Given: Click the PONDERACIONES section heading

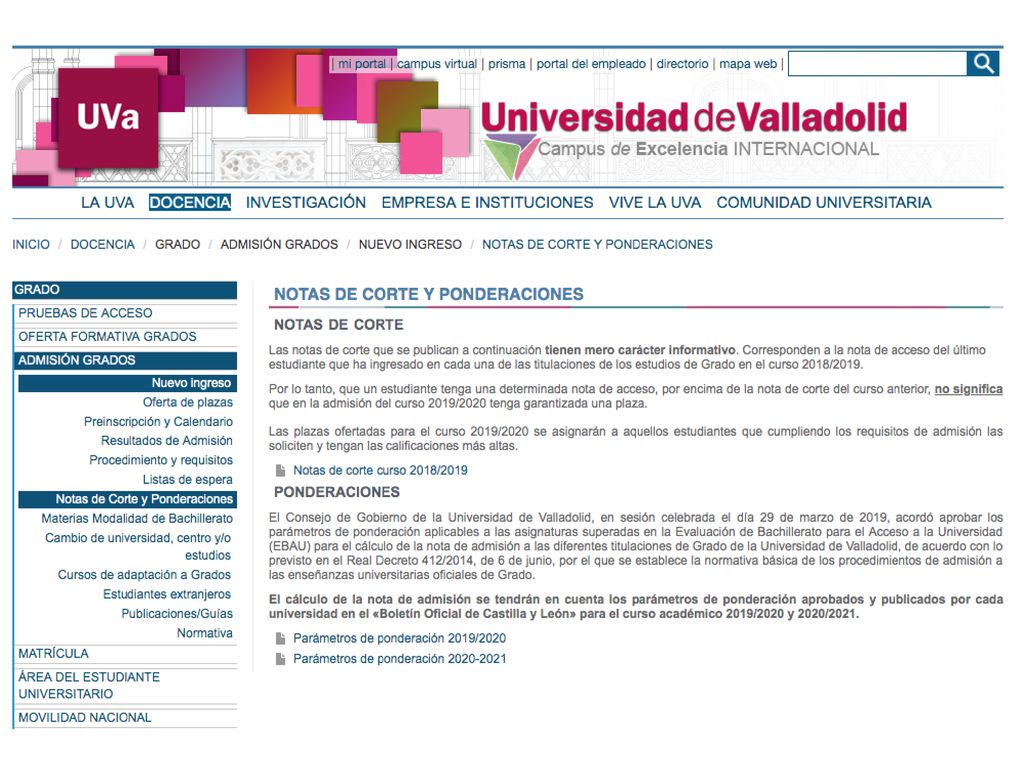Looking at the screenshot, I should pos(337,492).
